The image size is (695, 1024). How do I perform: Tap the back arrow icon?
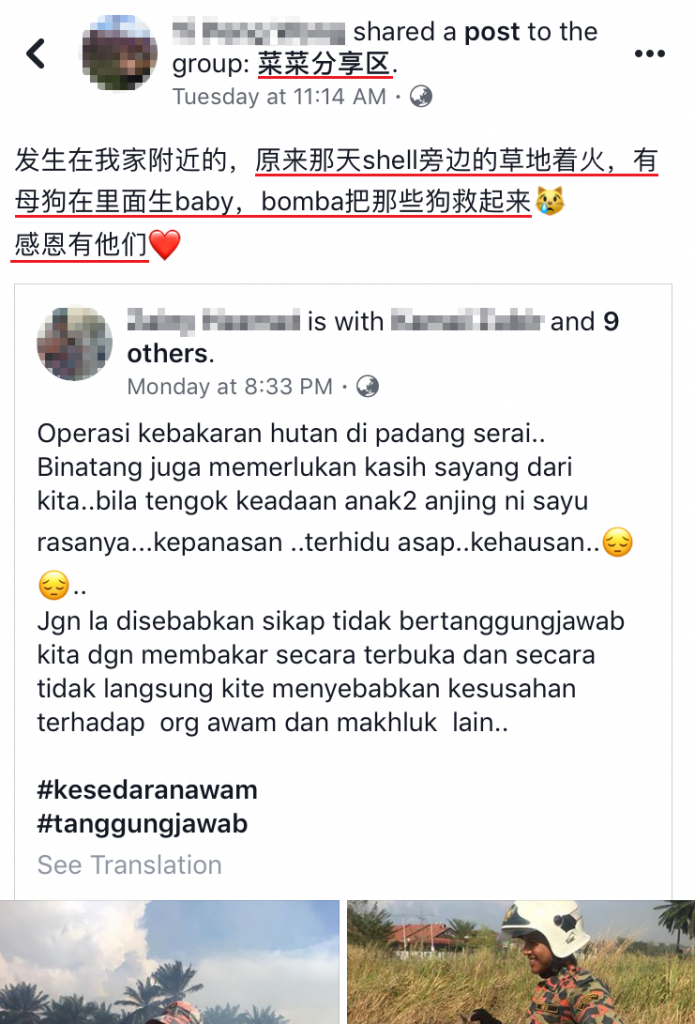click(36, 54)
